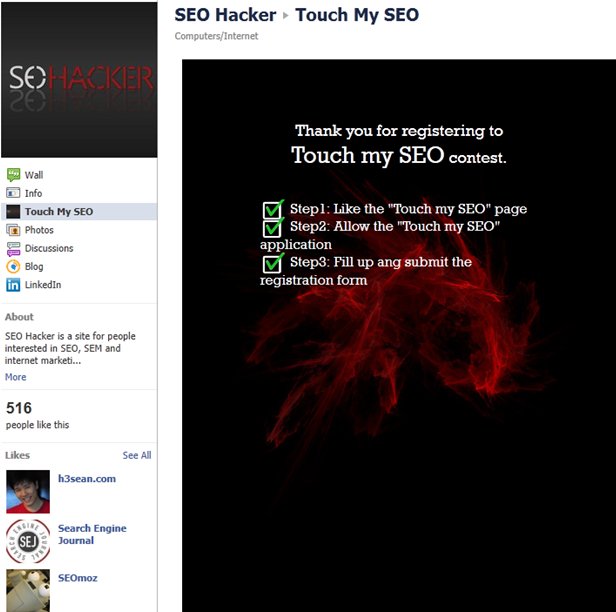Click the LinkedIn logo icon

pos(13,285)
